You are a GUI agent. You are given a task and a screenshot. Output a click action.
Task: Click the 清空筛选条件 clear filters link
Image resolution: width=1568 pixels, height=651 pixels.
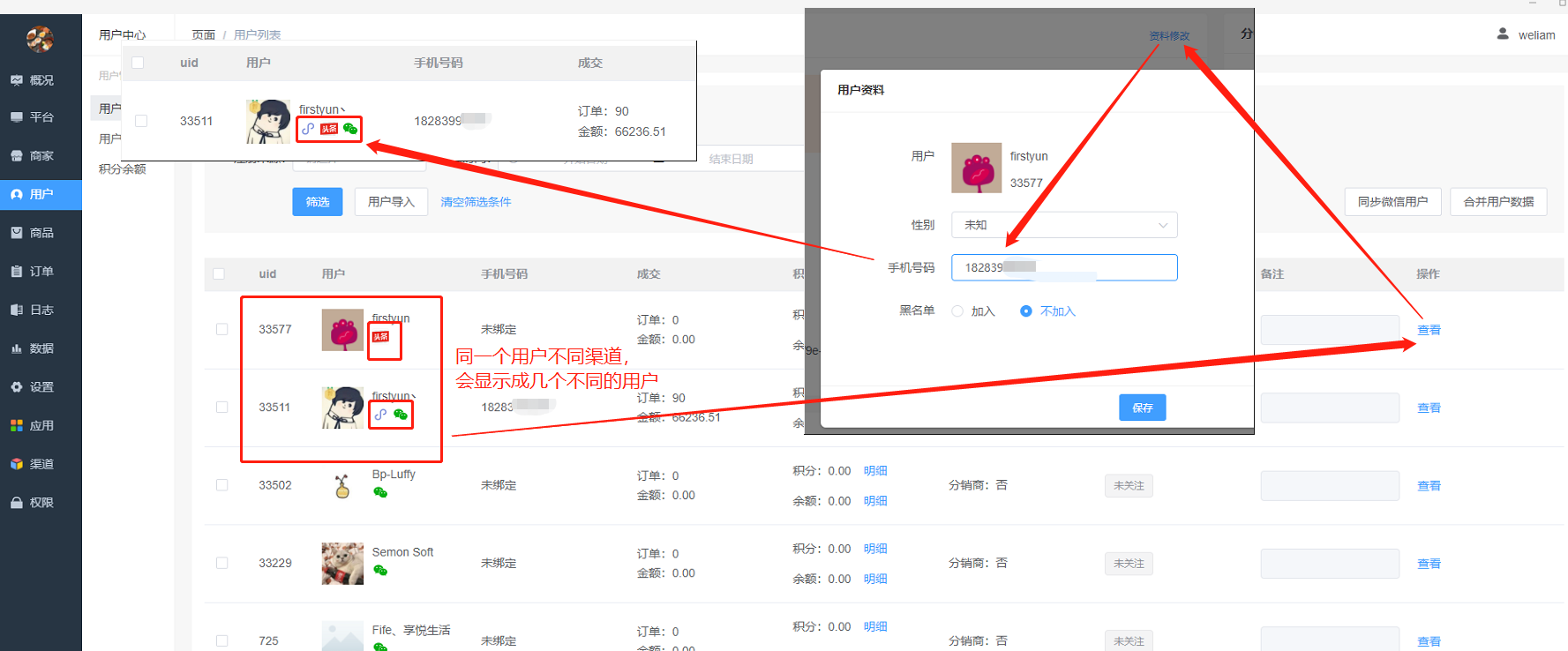[476, 202]
